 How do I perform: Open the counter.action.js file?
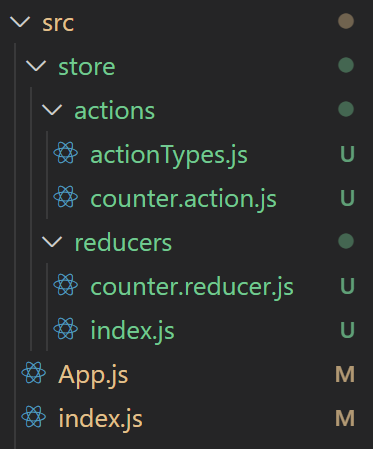(x=183, y=199)
